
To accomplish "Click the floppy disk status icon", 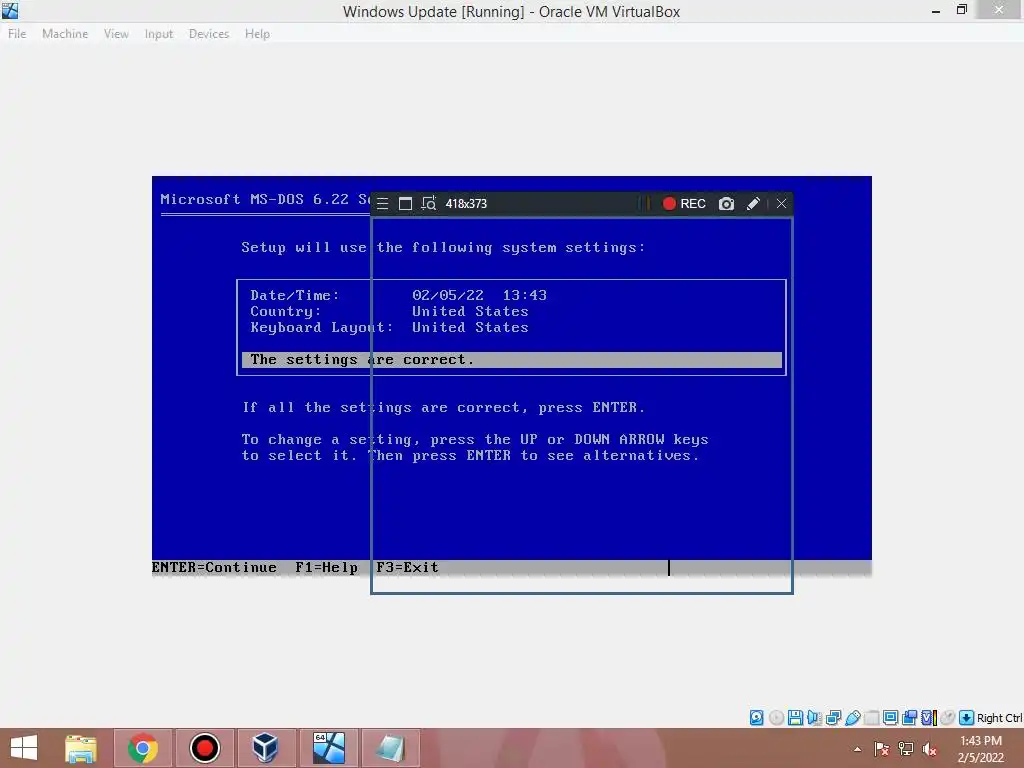I will (795, 718).
